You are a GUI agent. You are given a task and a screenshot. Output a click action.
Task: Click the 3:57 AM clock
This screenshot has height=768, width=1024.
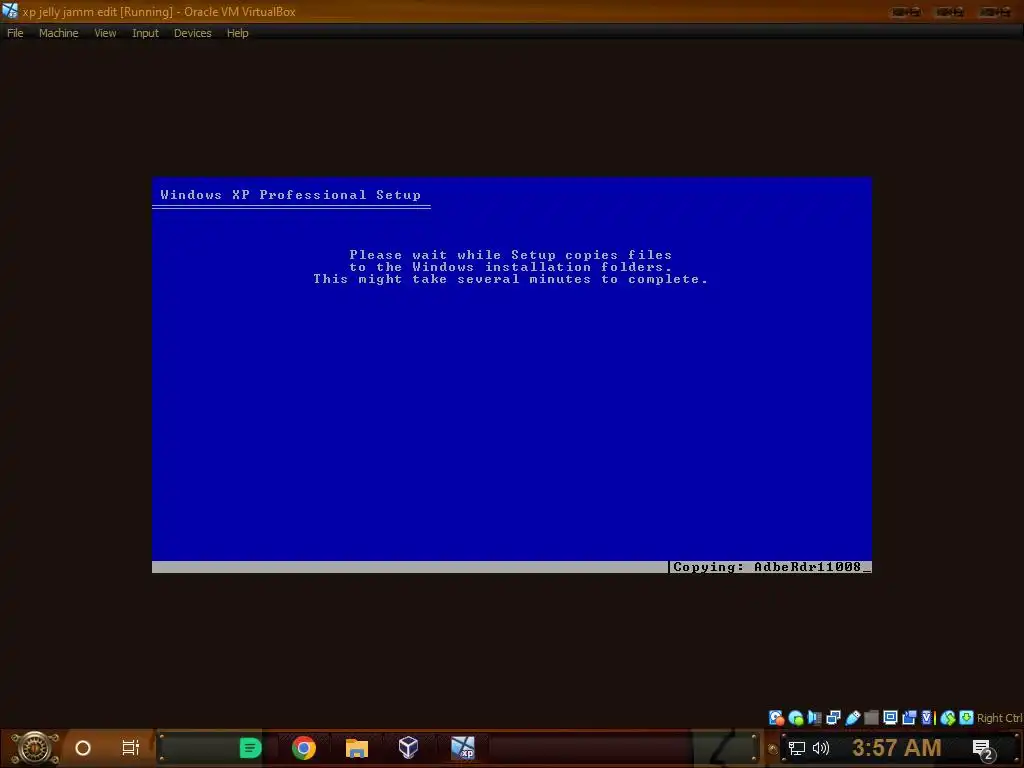(897, 748)
